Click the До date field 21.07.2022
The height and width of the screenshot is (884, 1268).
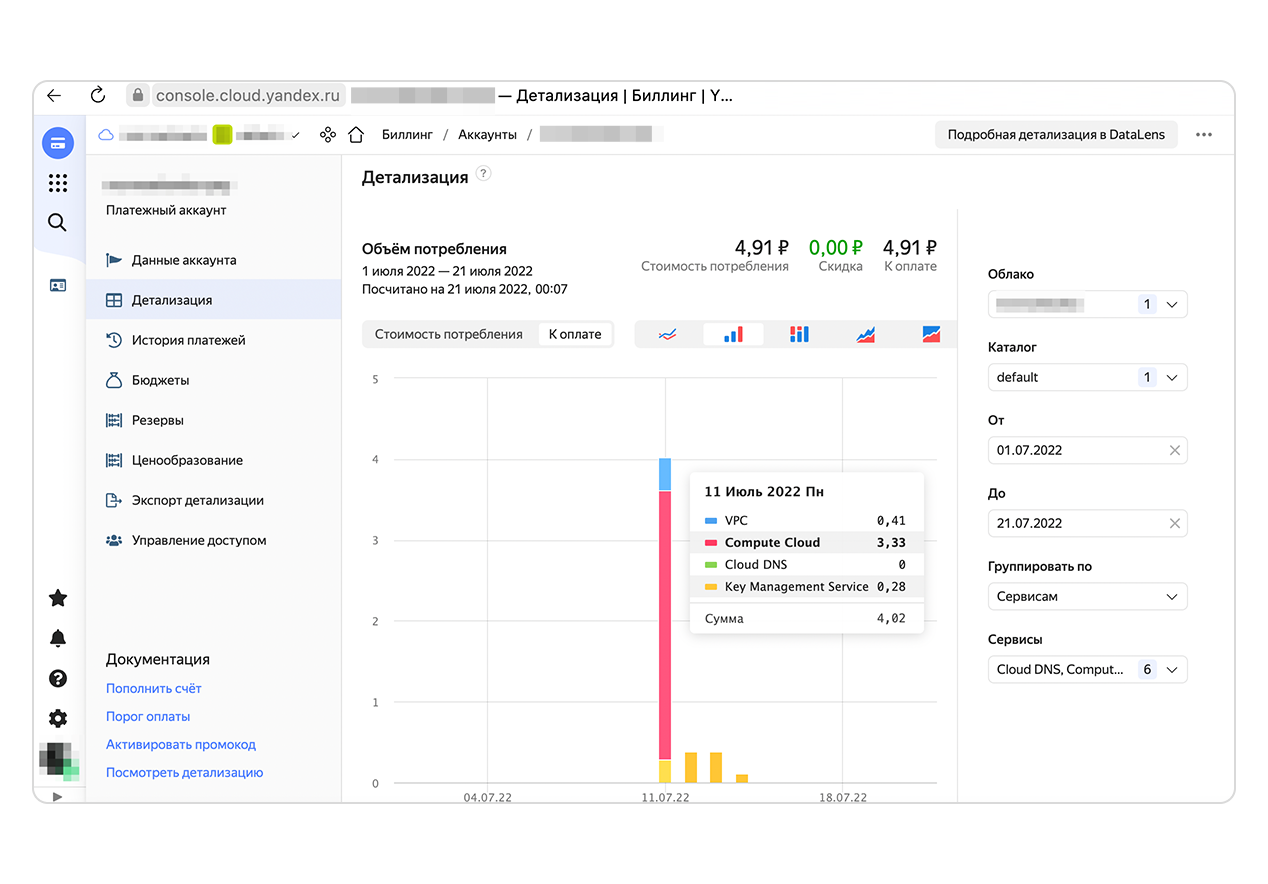[x=1087, y=523]
